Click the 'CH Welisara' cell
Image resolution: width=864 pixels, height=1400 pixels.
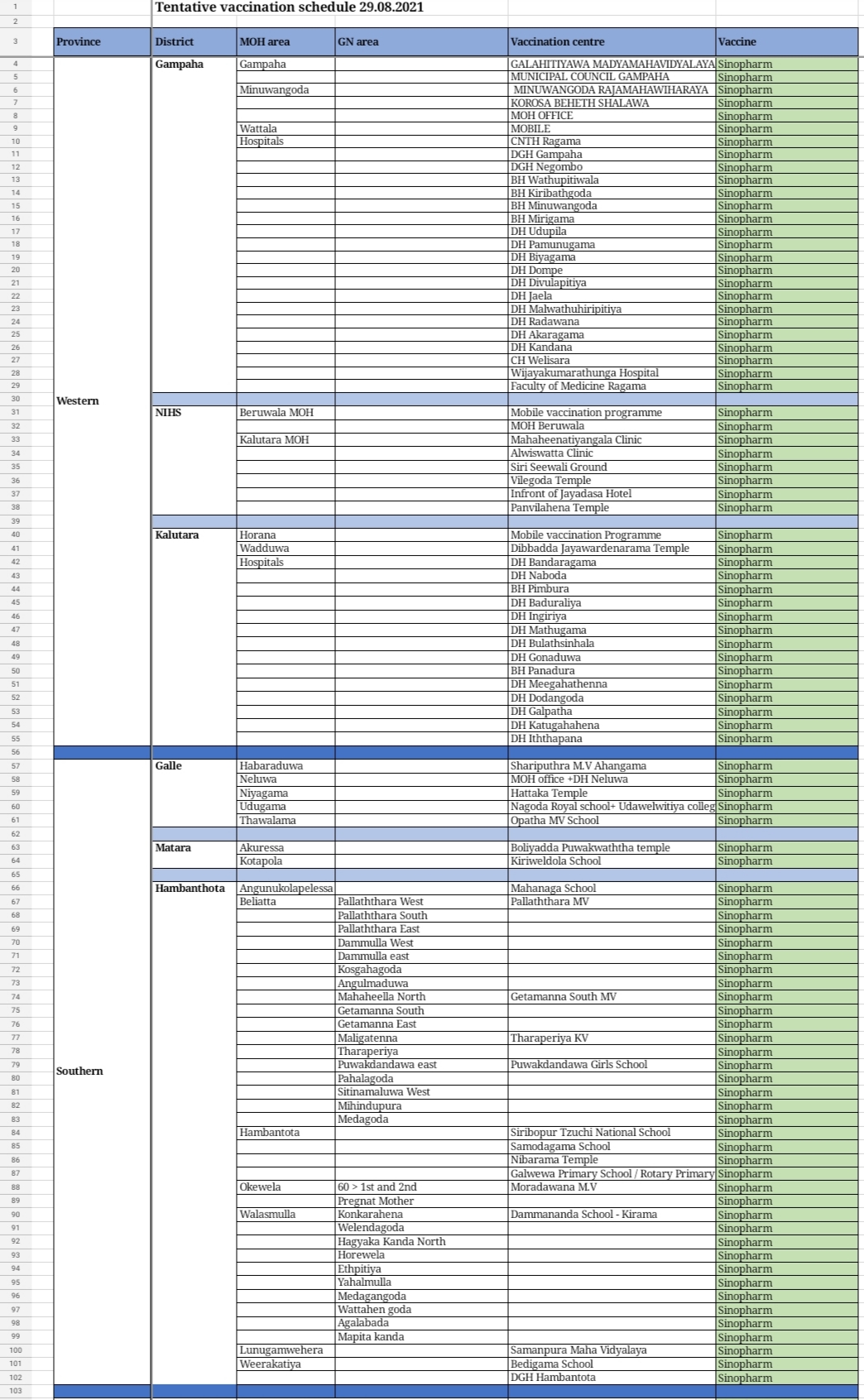click(612, 361)
